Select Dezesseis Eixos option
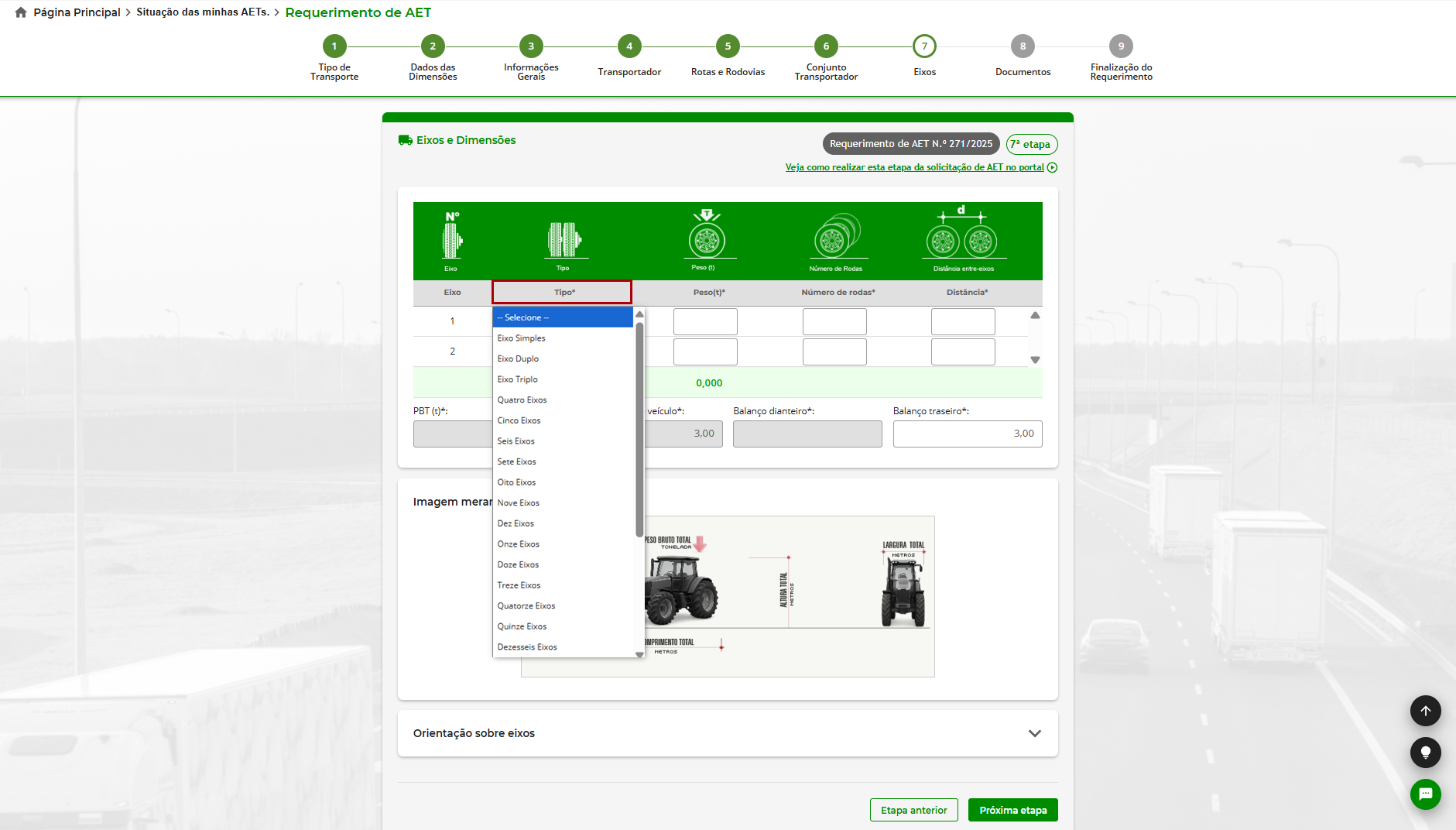This screenshot has width=1456, height=830. point(563,647)
